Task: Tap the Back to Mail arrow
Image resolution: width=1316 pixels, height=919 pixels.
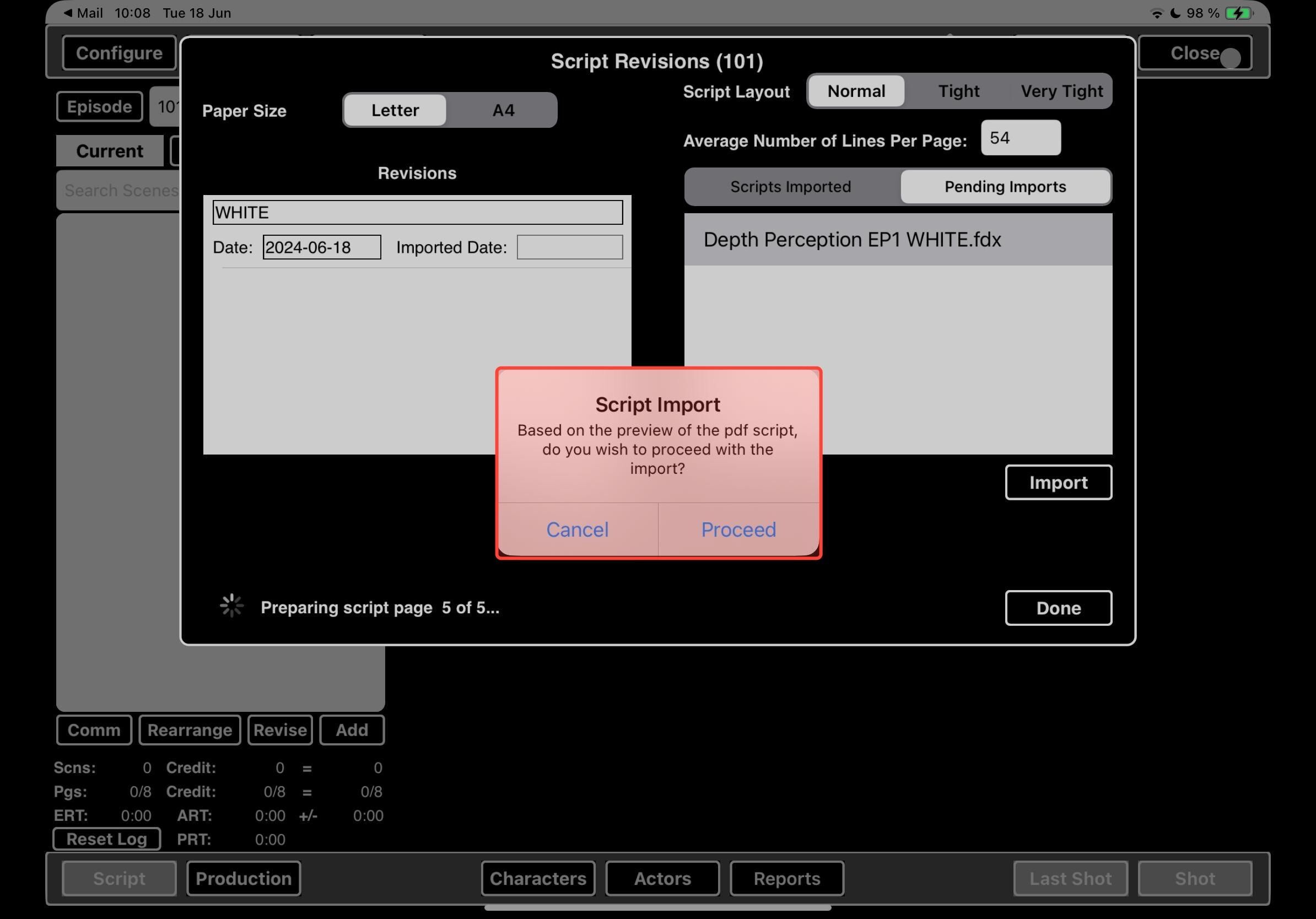Action: 68,13
